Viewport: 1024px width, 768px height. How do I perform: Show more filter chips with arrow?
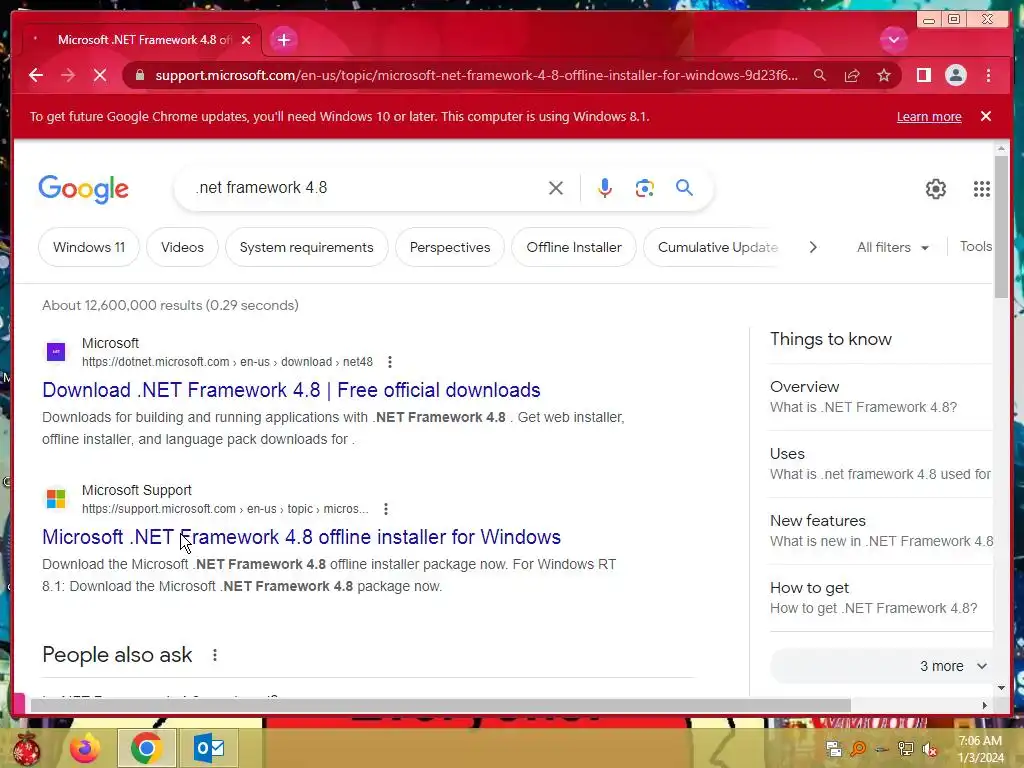click(813, 248)
